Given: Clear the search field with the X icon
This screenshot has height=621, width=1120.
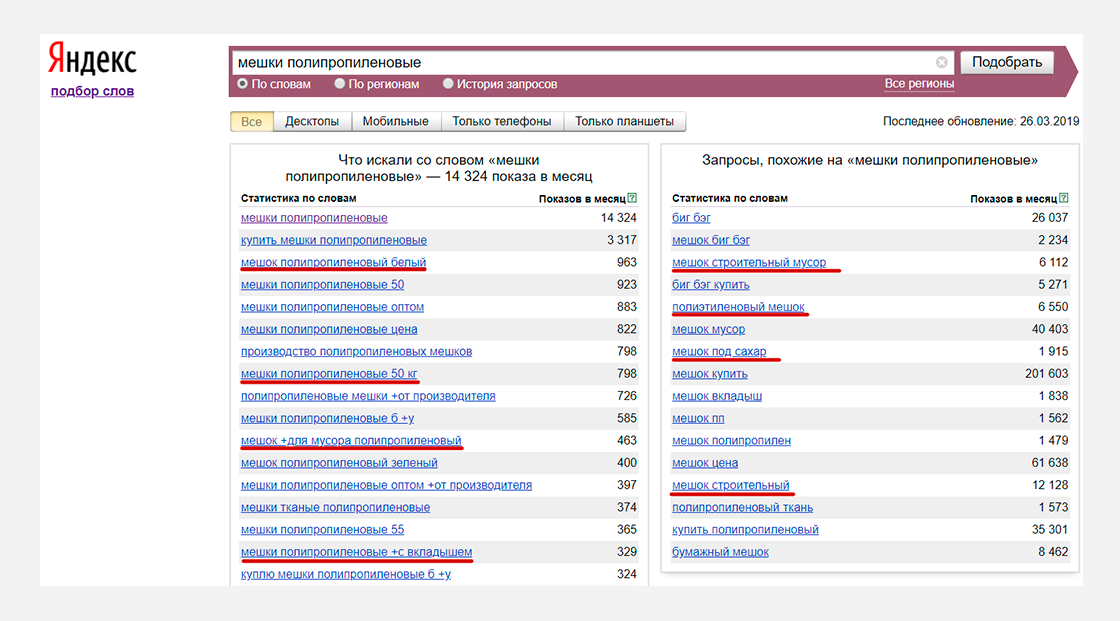Looking at the screenshot, I should pos(941,62).
